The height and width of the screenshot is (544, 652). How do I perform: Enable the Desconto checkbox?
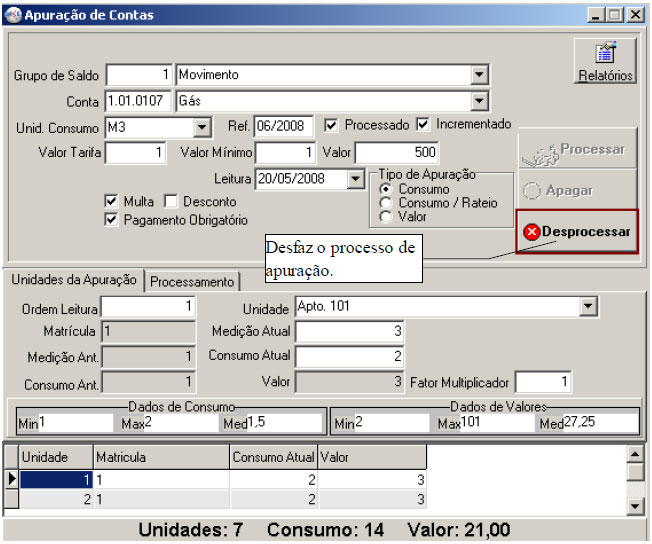[170, 201]
